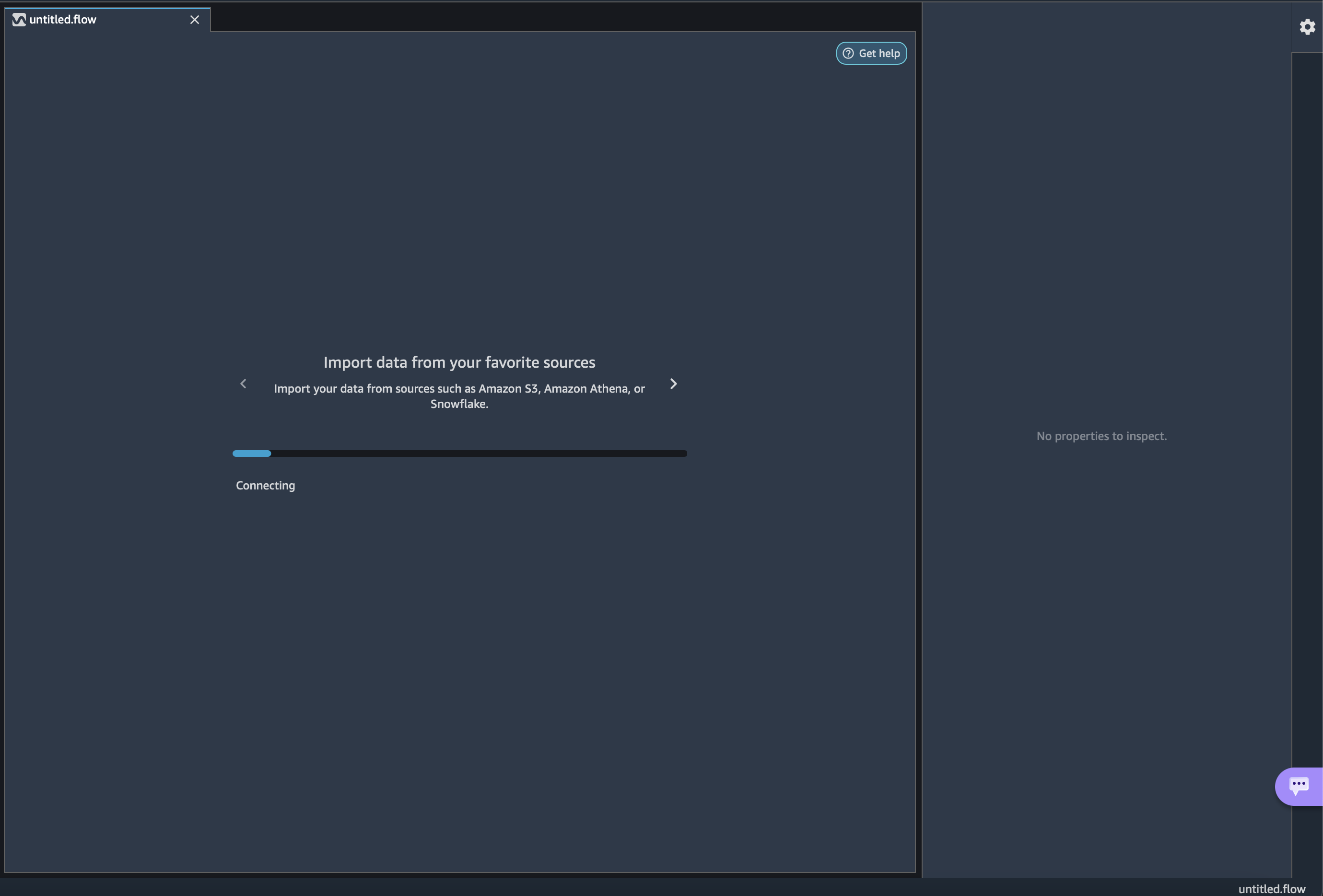Advance to next tip with right chevron
The image size is (1323, 896).
(x=673, y=384)
